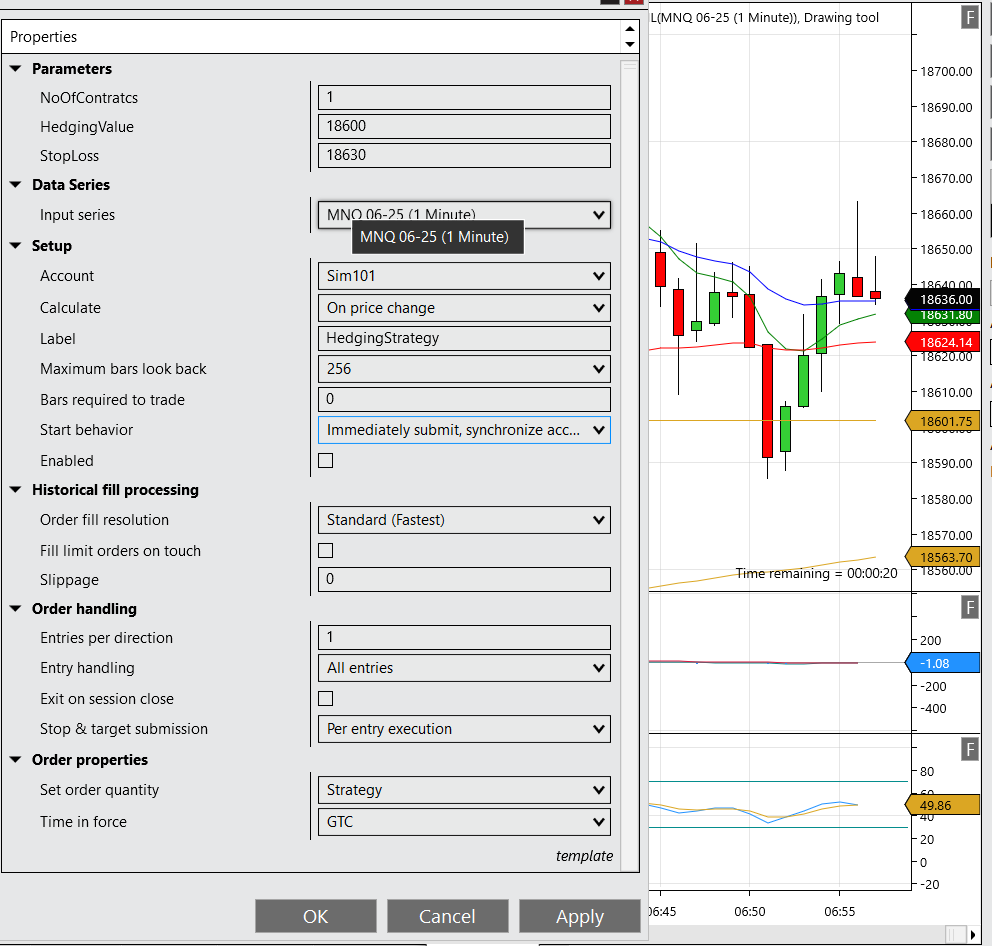Click the Properties header label
This screenshot has width=992, height=946.
[44, 37]
